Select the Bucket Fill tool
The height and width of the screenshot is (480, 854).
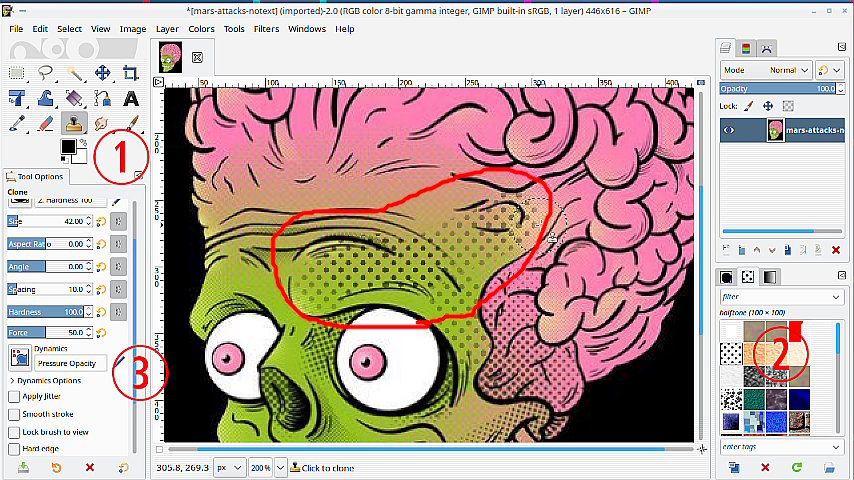pyautogui.click(x=74, y=98)
